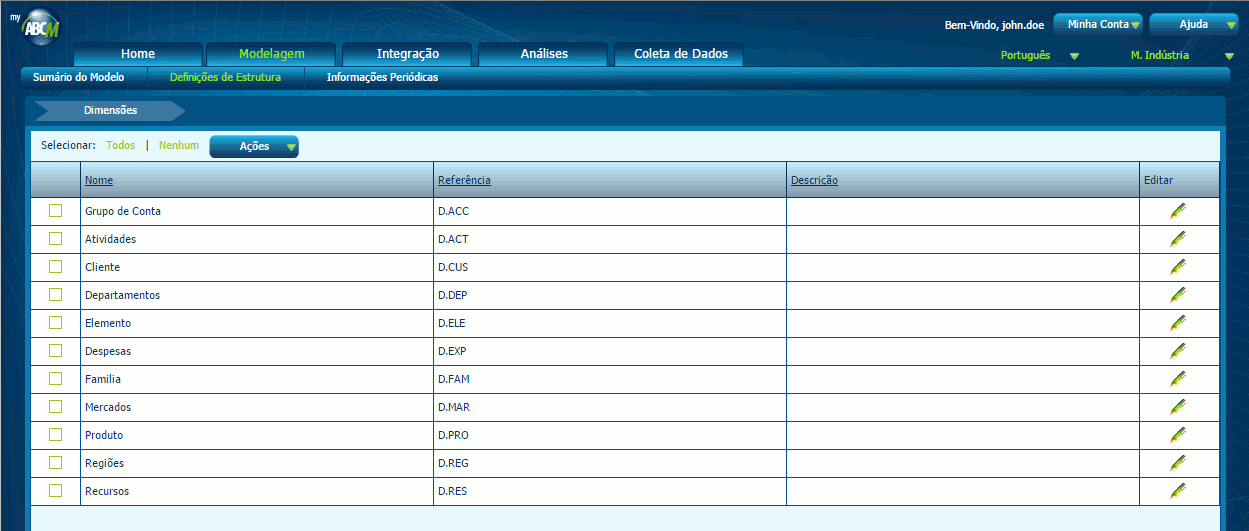1249x531 pixels.
Task: Check the Produto checkbox
Action: (x=56, y=434)
